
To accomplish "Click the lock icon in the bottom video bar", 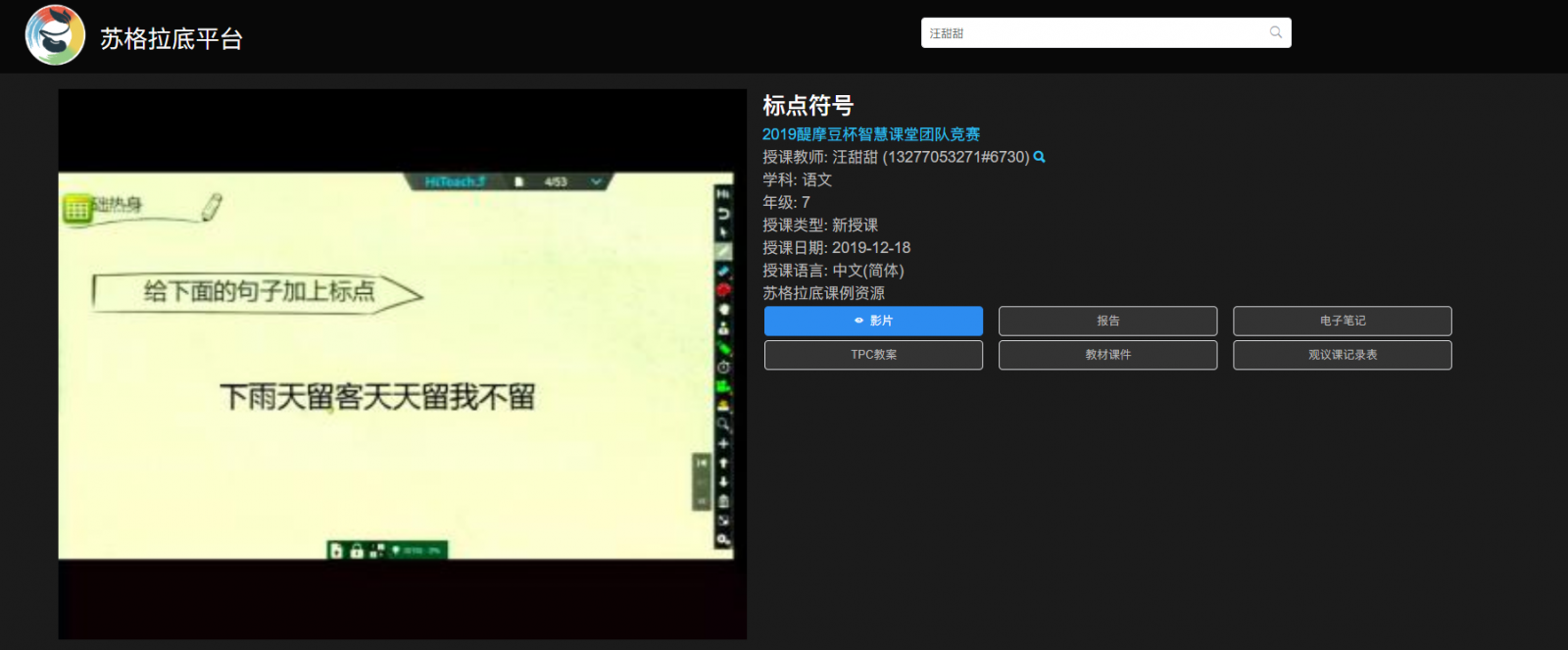I will click(357, 551).
